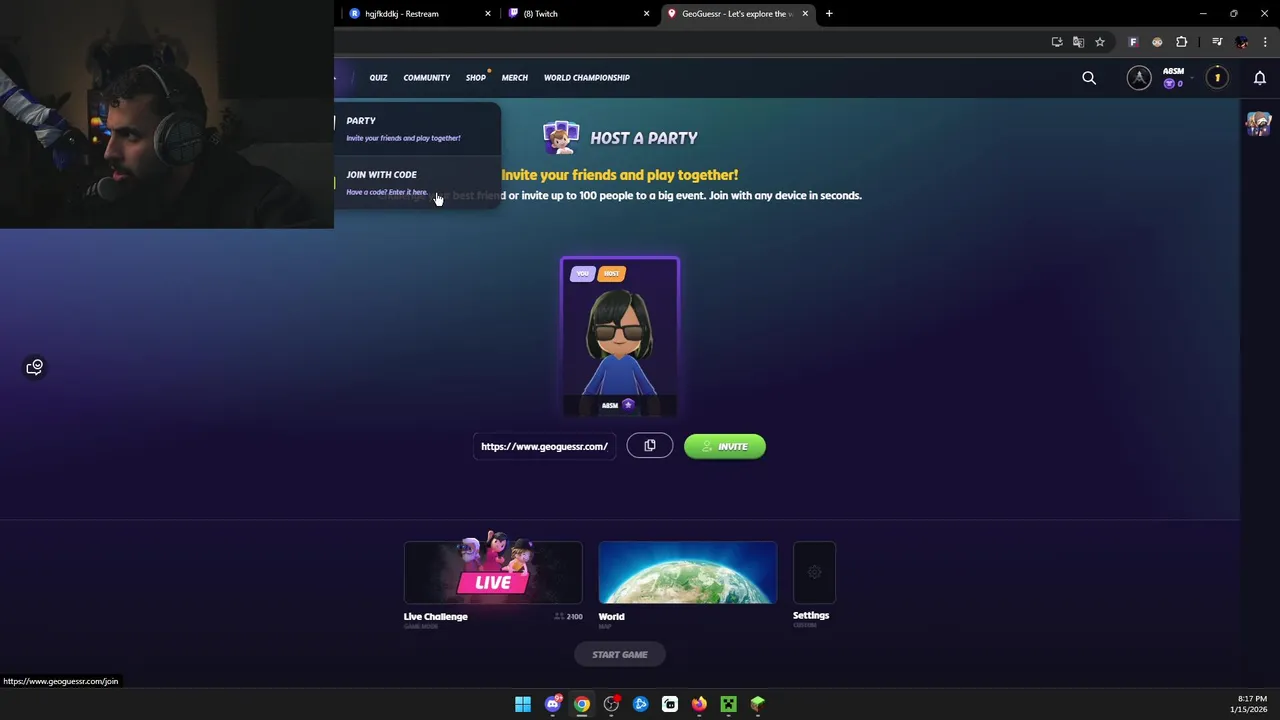Open the notifications bell
This screenshot has height=720, width=1280.
click(x=1260, y=78)
